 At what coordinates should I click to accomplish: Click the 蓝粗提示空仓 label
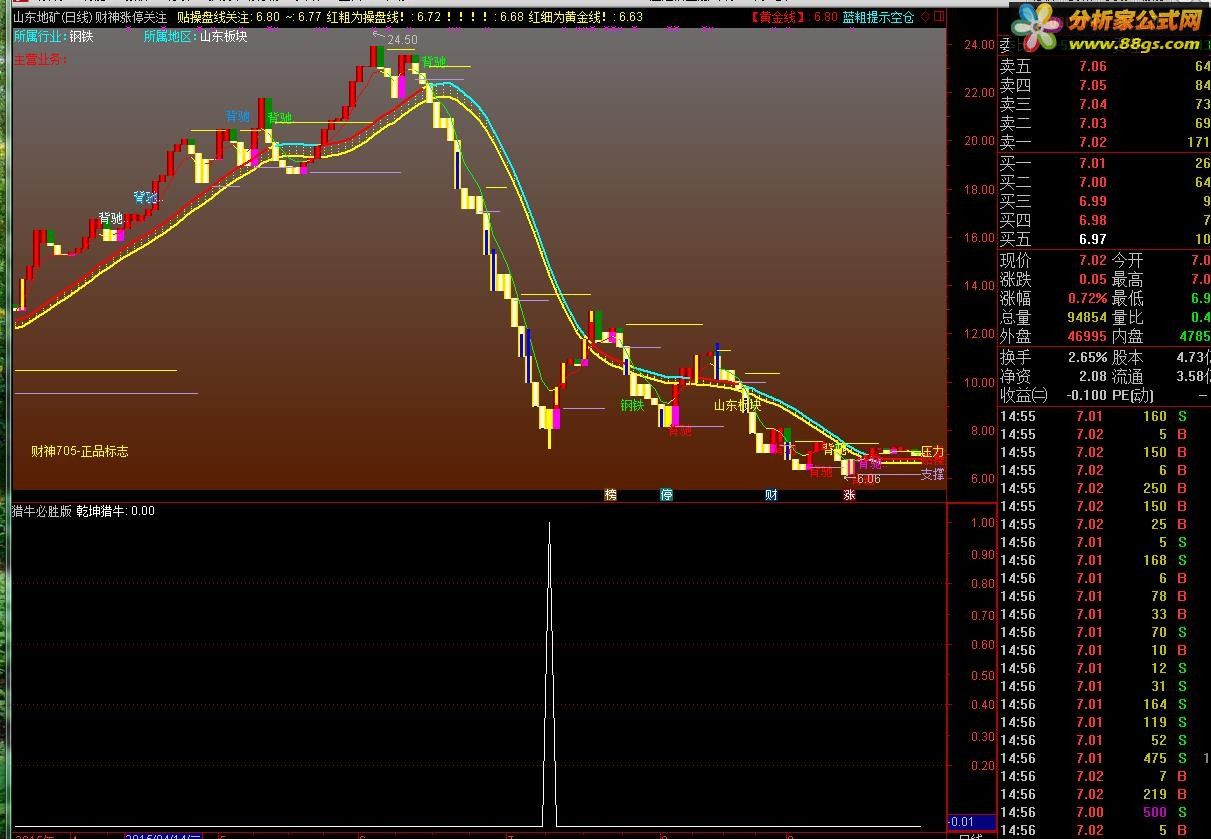[x=878, y=17]
